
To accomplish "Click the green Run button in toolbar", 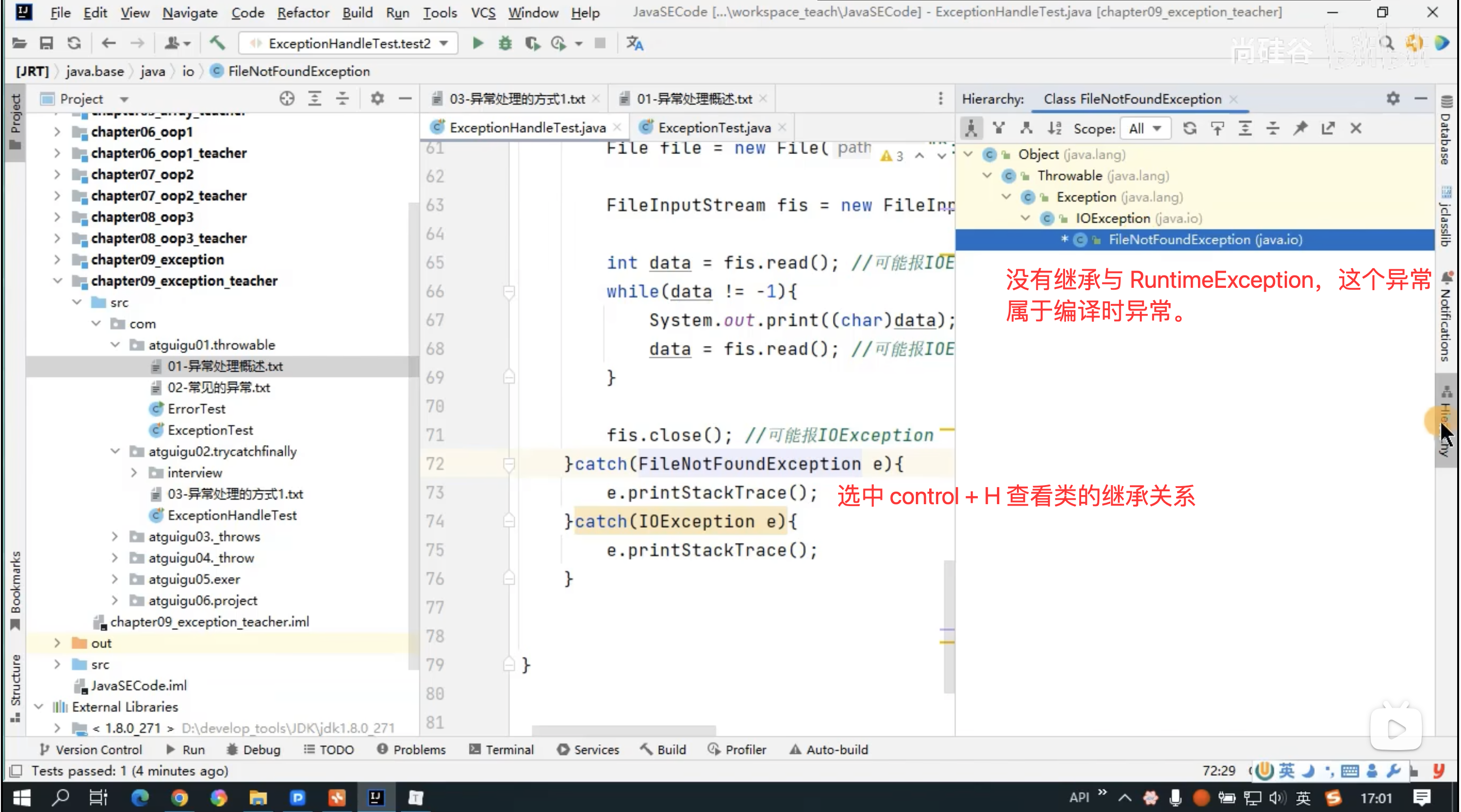I will click(x=477, y=43).
